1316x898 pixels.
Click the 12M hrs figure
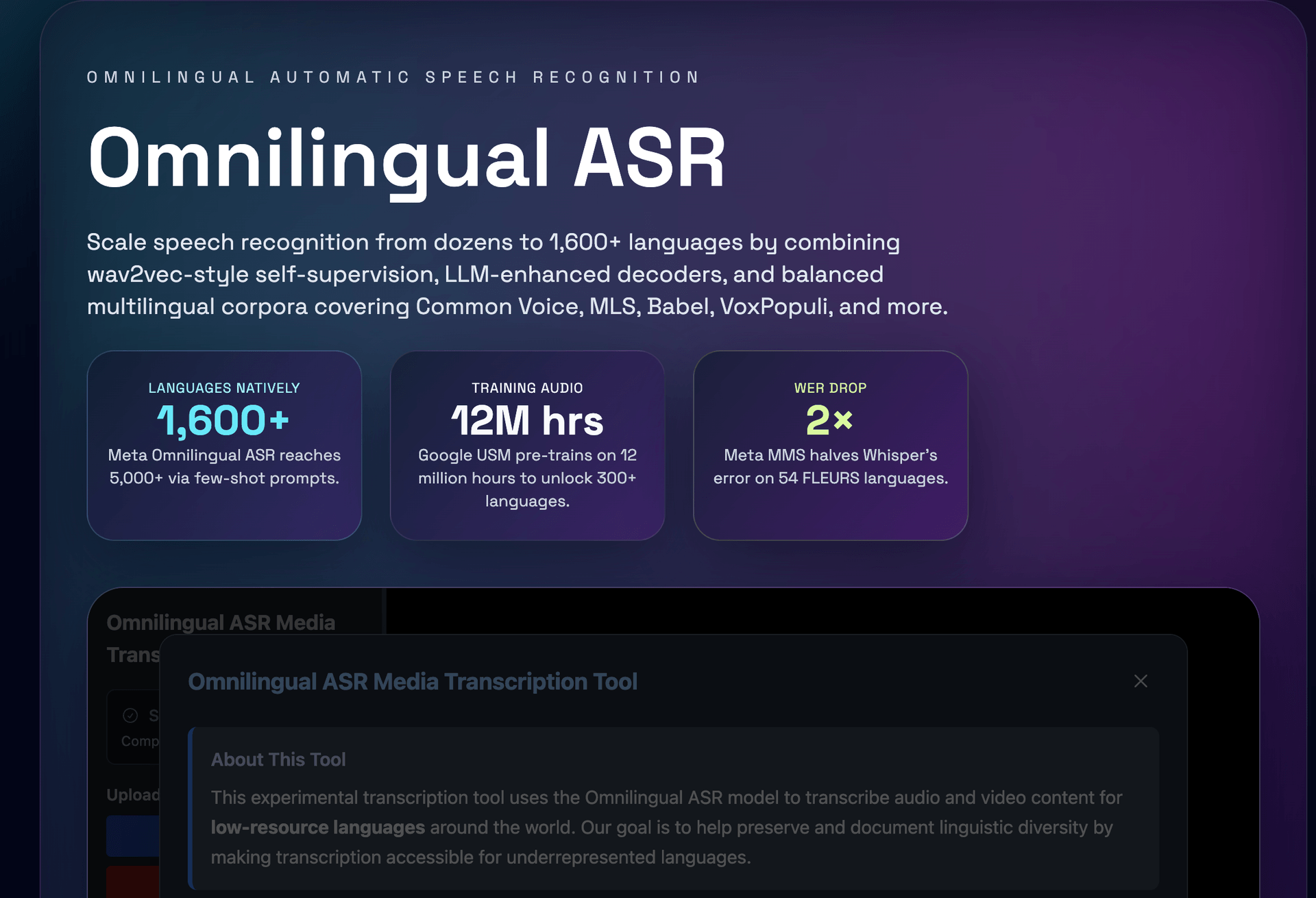click(527, 420)
